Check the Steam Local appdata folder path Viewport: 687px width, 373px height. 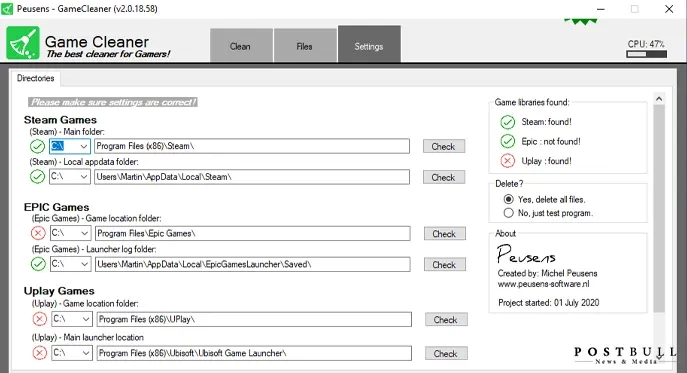[443, 177]
